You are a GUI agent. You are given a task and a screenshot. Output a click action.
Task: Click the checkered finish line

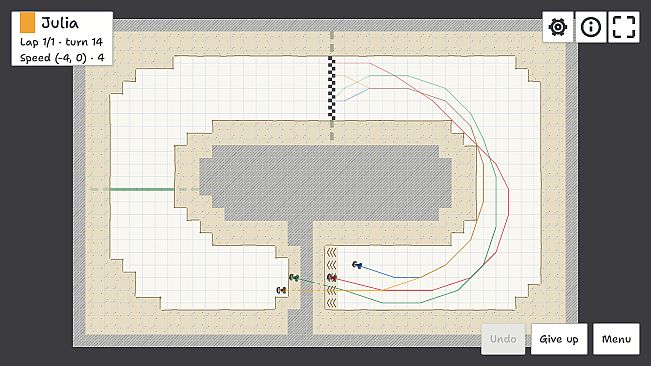pos(332,88)
